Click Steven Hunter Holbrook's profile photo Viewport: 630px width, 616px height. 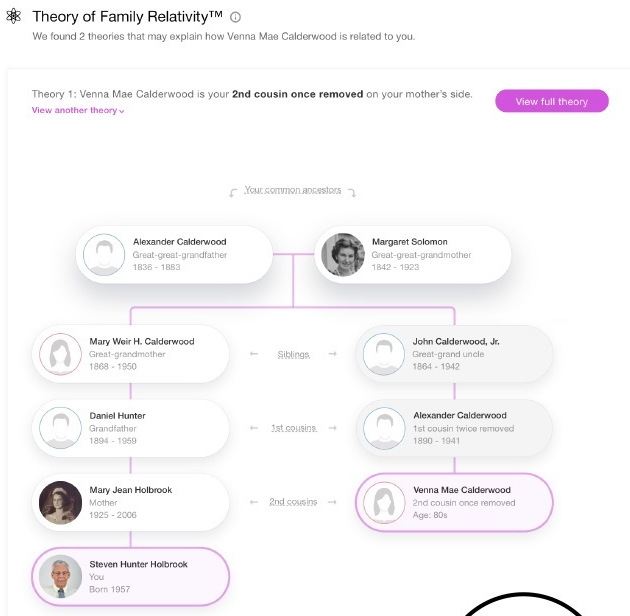pos(60,577)
